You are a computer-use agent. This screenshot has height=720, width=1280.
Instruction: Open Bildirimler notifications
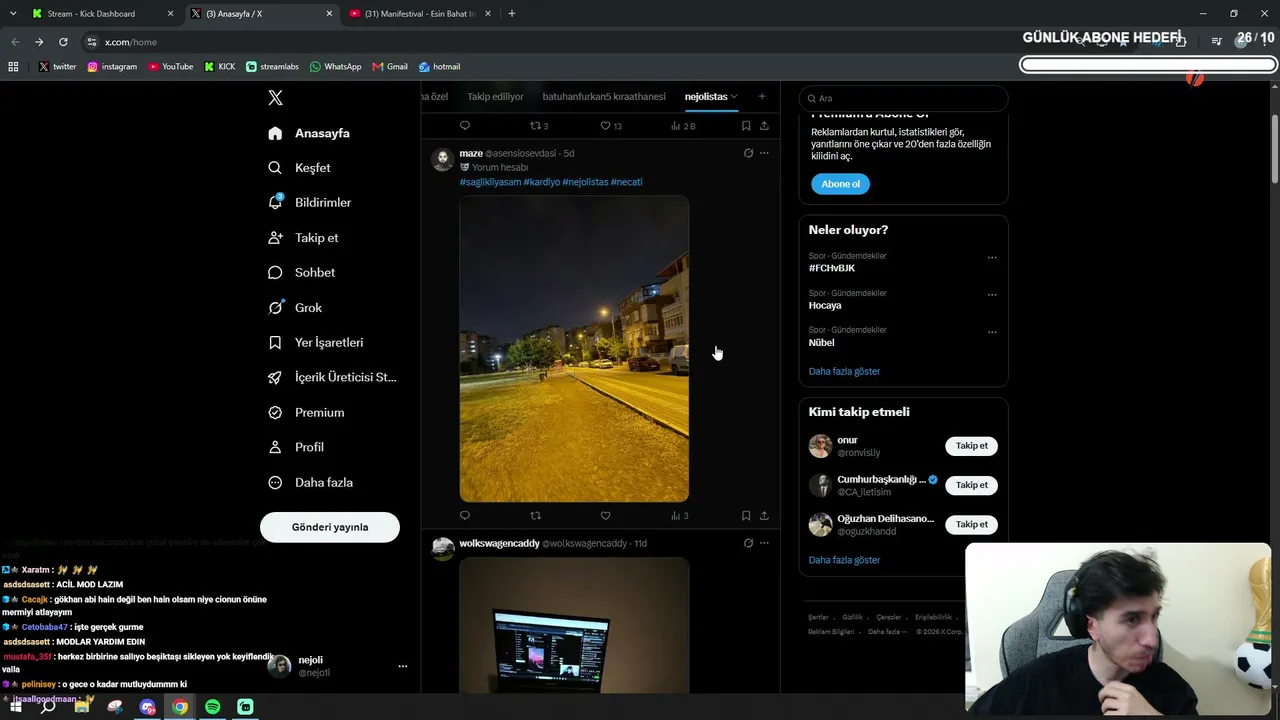click(x=309, y=202)
